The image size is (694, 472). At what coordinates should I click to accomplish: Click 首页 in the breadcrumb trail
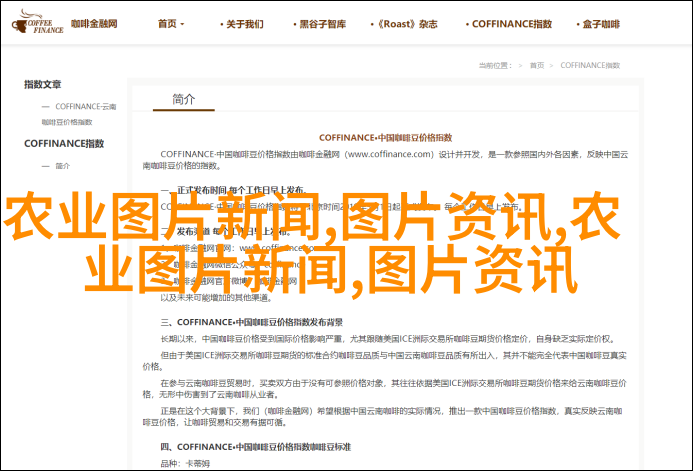pos(537,66)
